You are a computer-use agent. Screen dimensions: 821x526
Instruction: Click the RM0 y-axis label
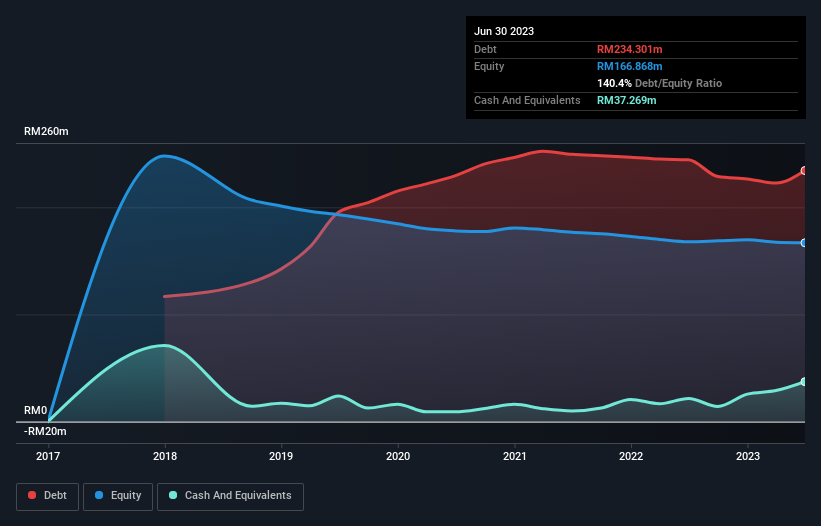tap(36, 410)
